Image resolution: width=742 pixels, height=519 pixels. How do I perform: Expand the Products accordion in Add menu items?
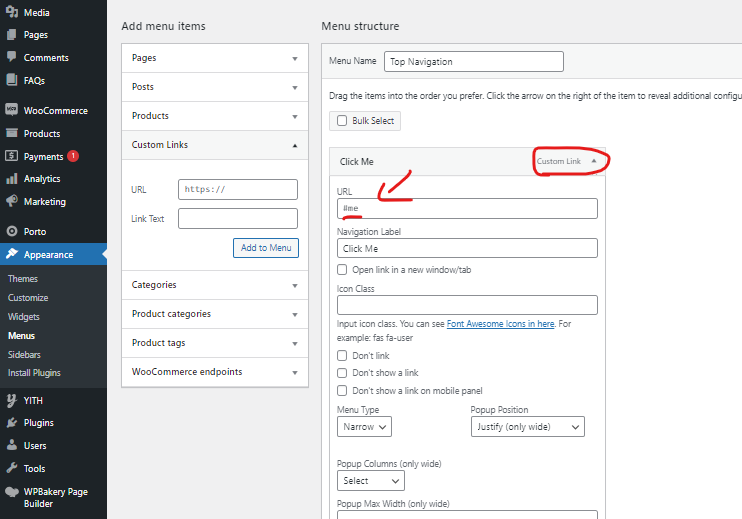tap(215, 116)
